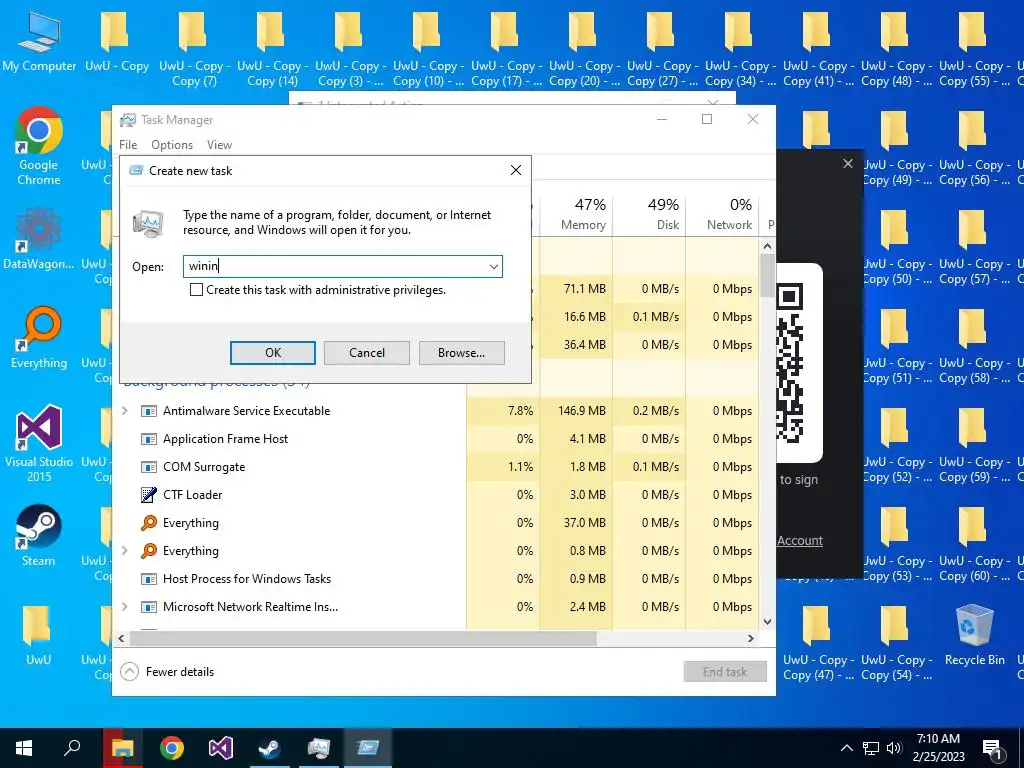Select Host Process for Windows Tasks

[x=247, y=579]
